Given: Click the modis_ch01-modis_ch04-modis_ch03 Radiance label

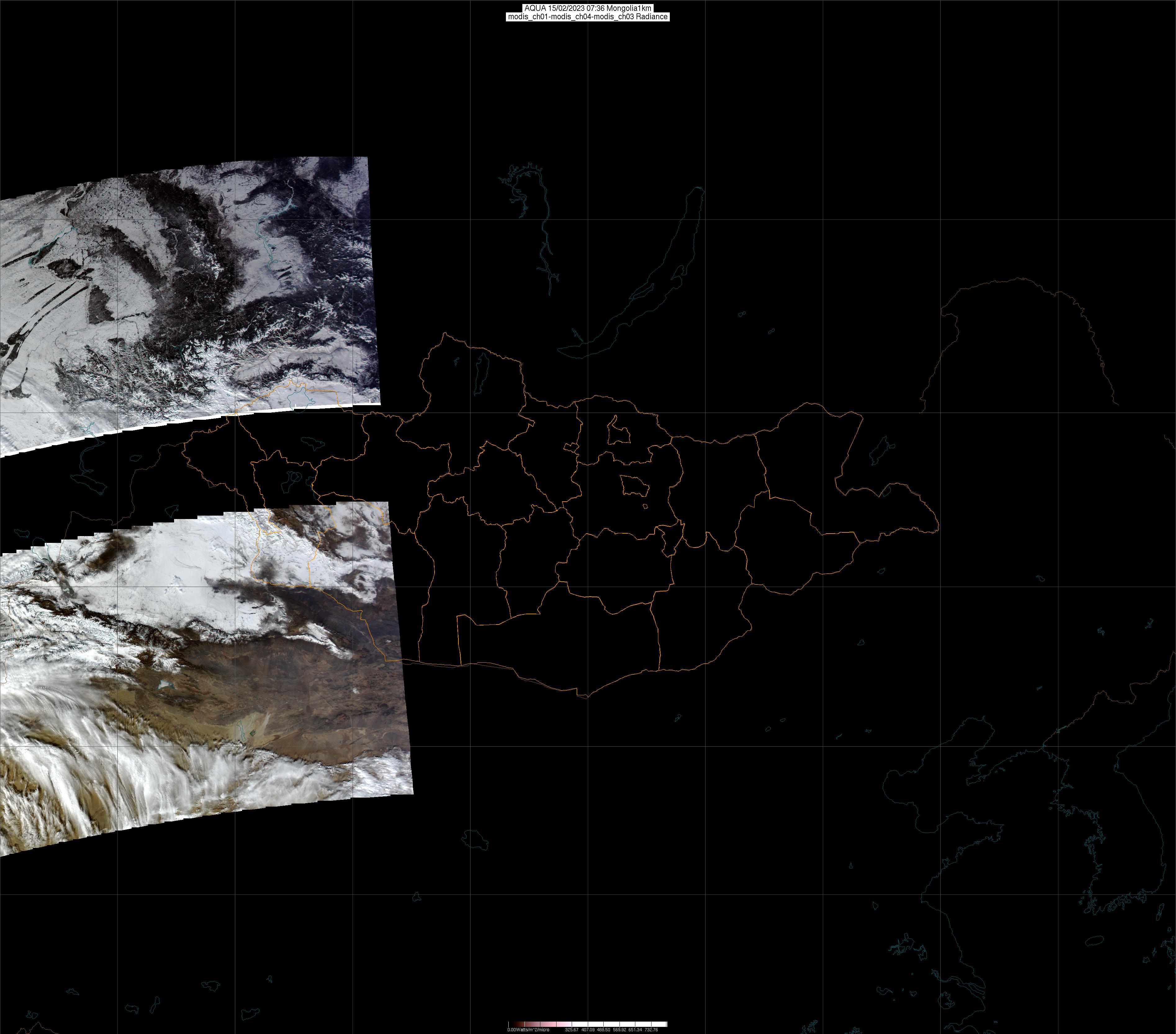Looking at the screenshot, I should click(x=588, y=17).
